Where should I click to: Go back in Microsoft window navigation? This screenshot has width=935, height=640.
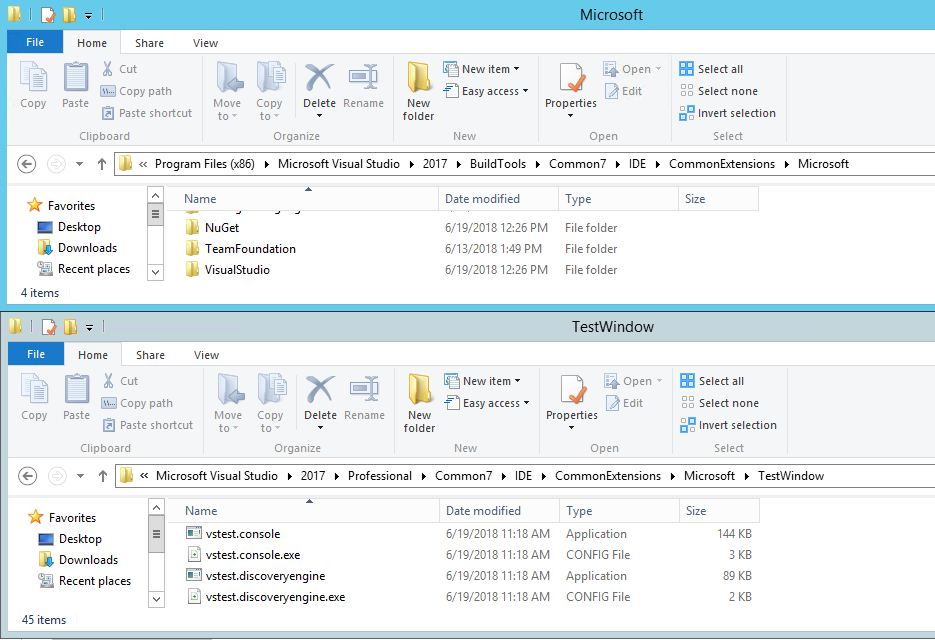[x=26, y=164]
